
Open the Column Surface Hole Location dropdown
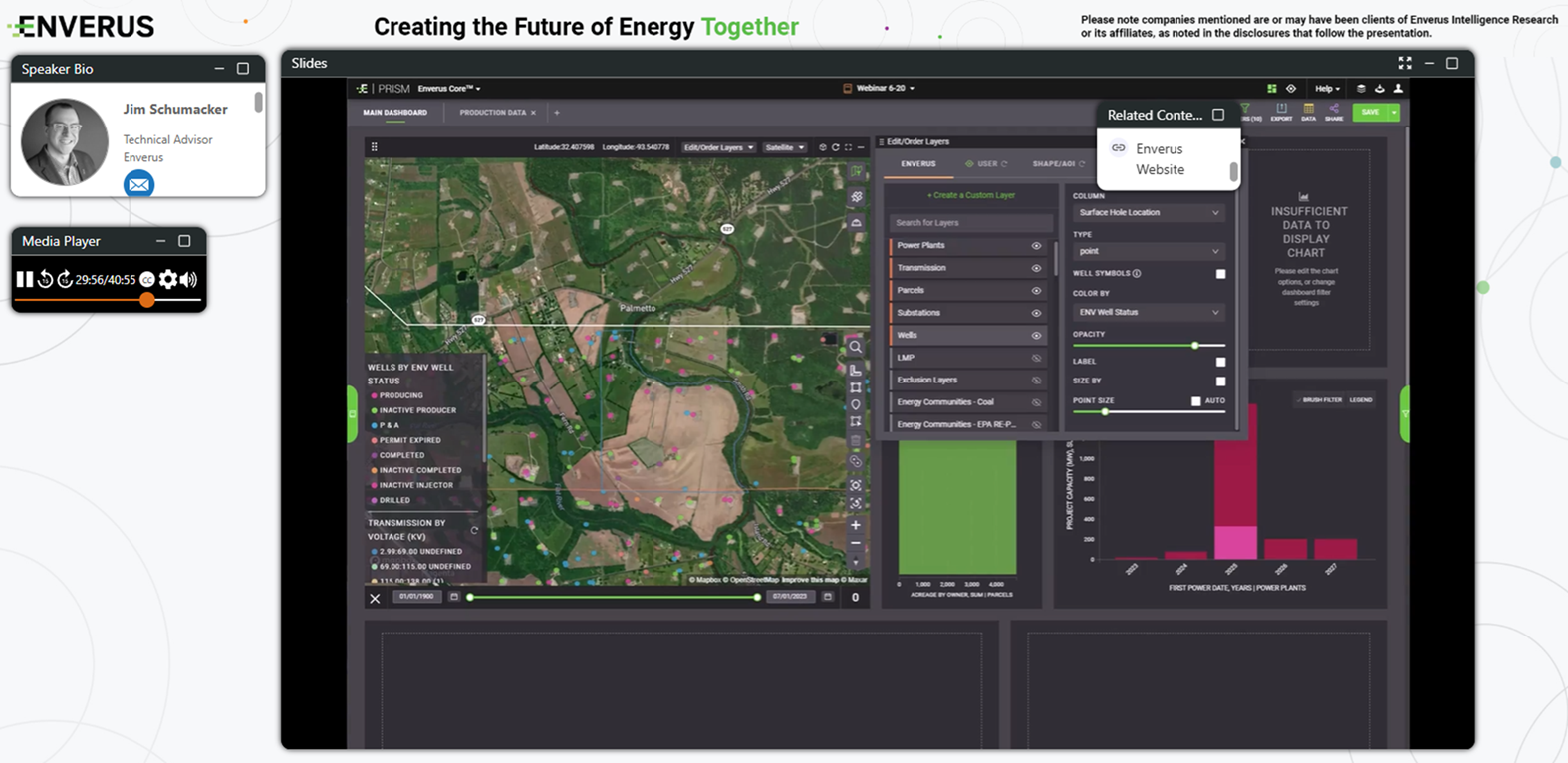(1149, 213)
